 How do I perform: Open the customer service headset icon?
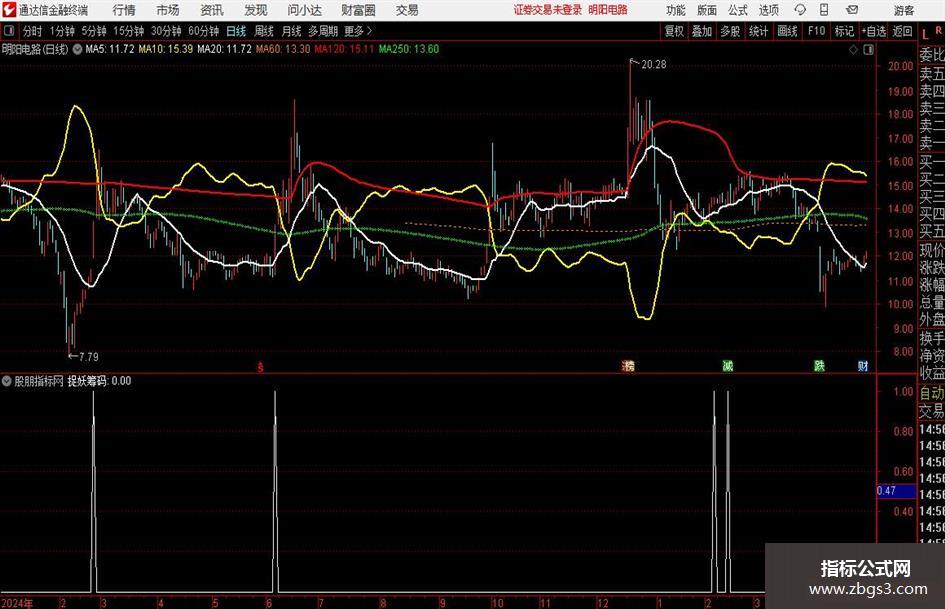(800, 10)
